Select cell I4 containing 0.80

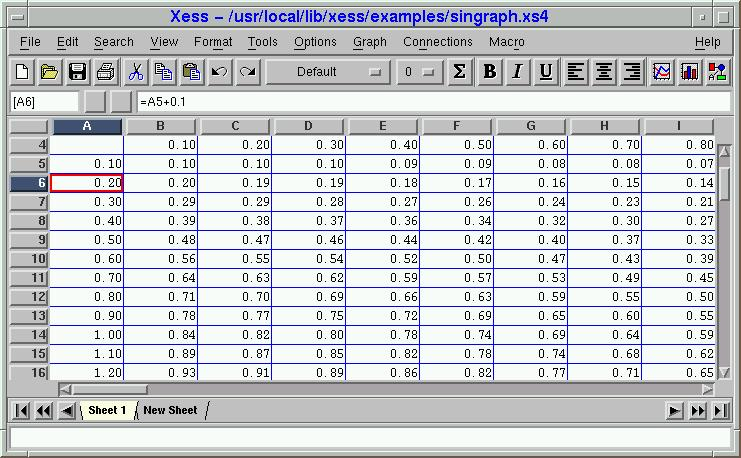[679, 145]
